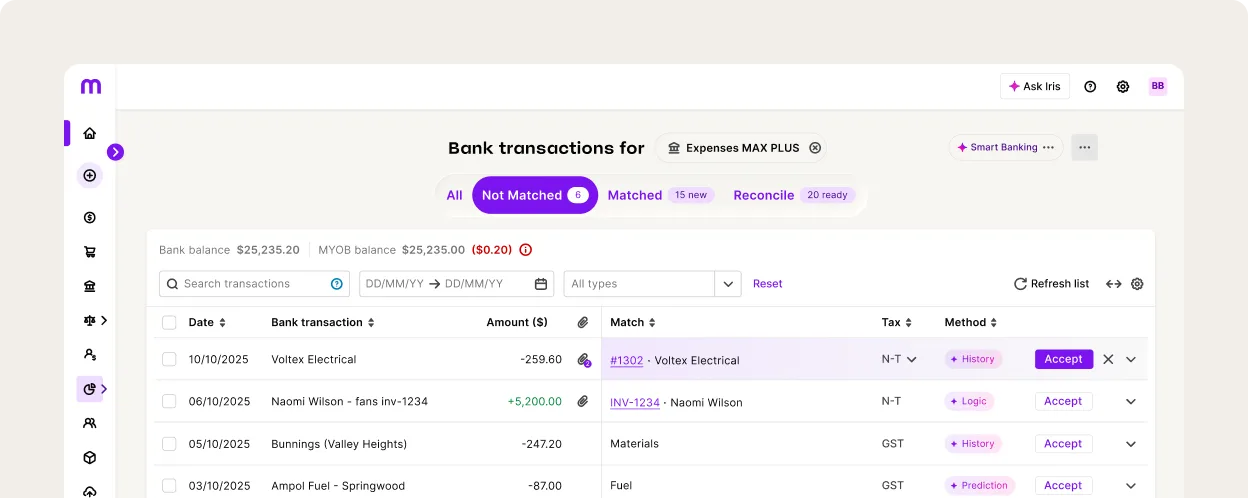The image size is (1248, 498).
Task: Tick the Bunnings (Valley Heights) row checkbox
Action: (x=169, y=444)
